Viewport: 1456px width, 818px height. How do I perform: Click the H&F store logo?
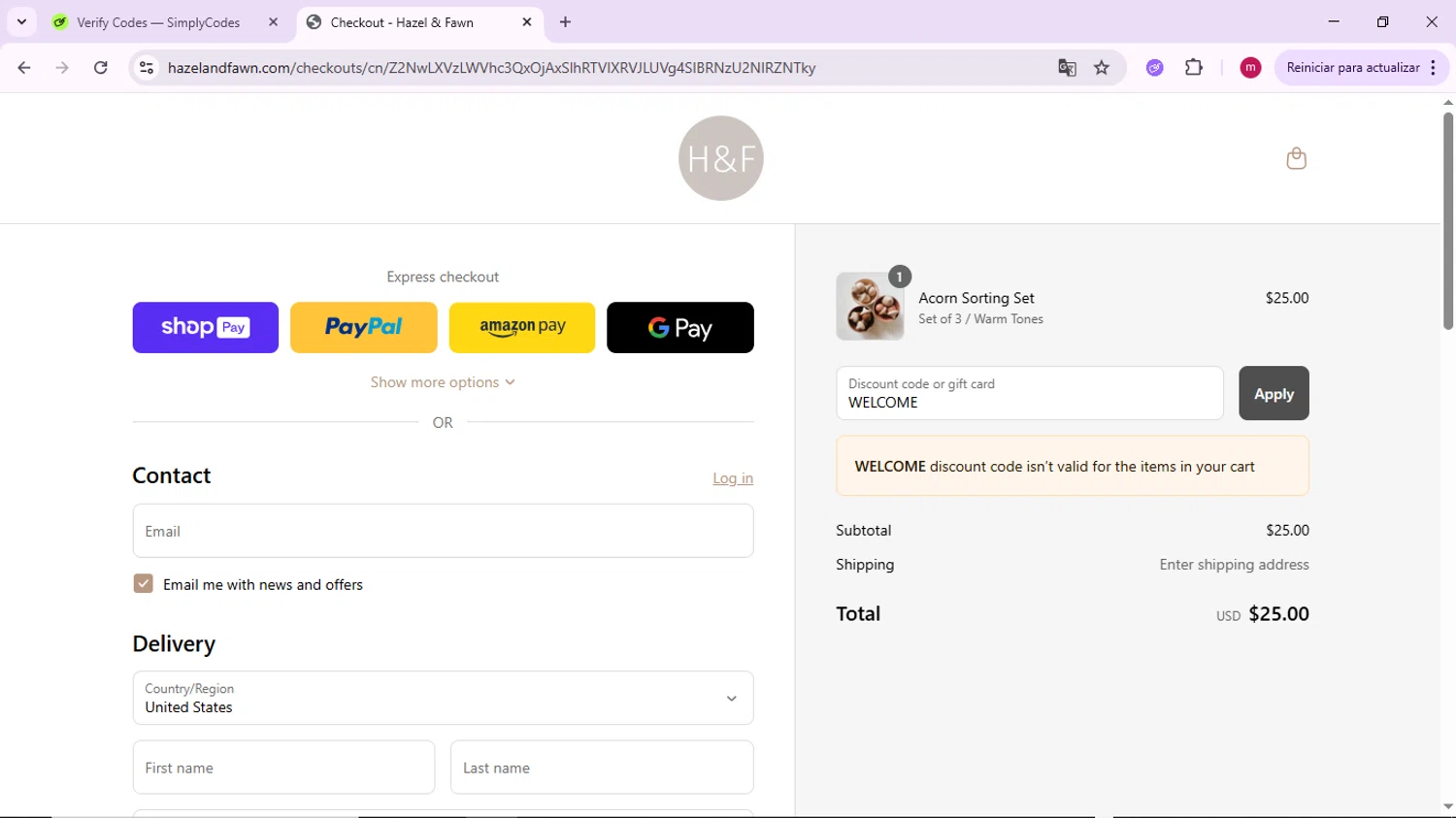coord(720,158)
